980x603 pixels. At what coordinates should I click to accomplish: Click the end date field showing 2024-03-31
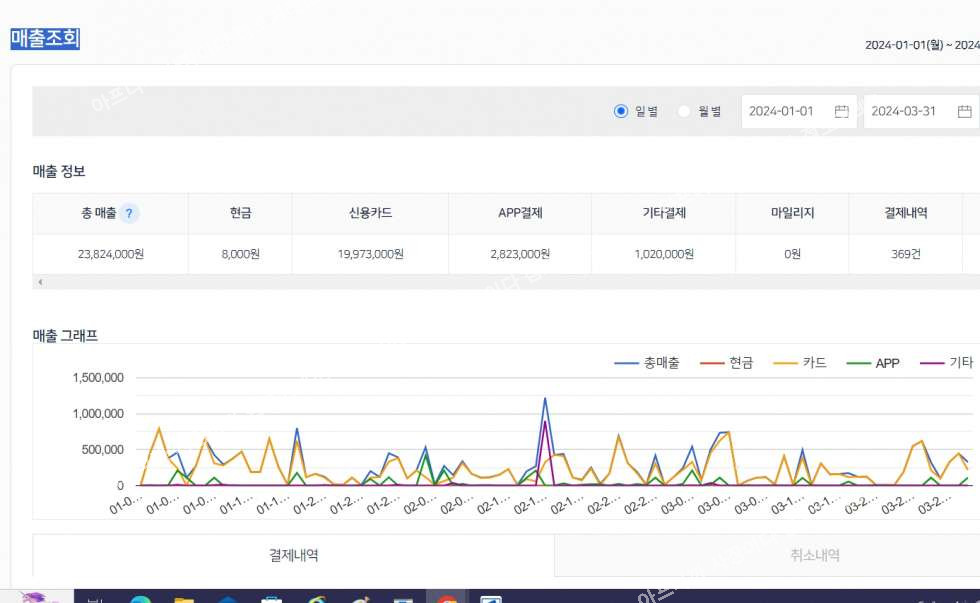point(906,111)
